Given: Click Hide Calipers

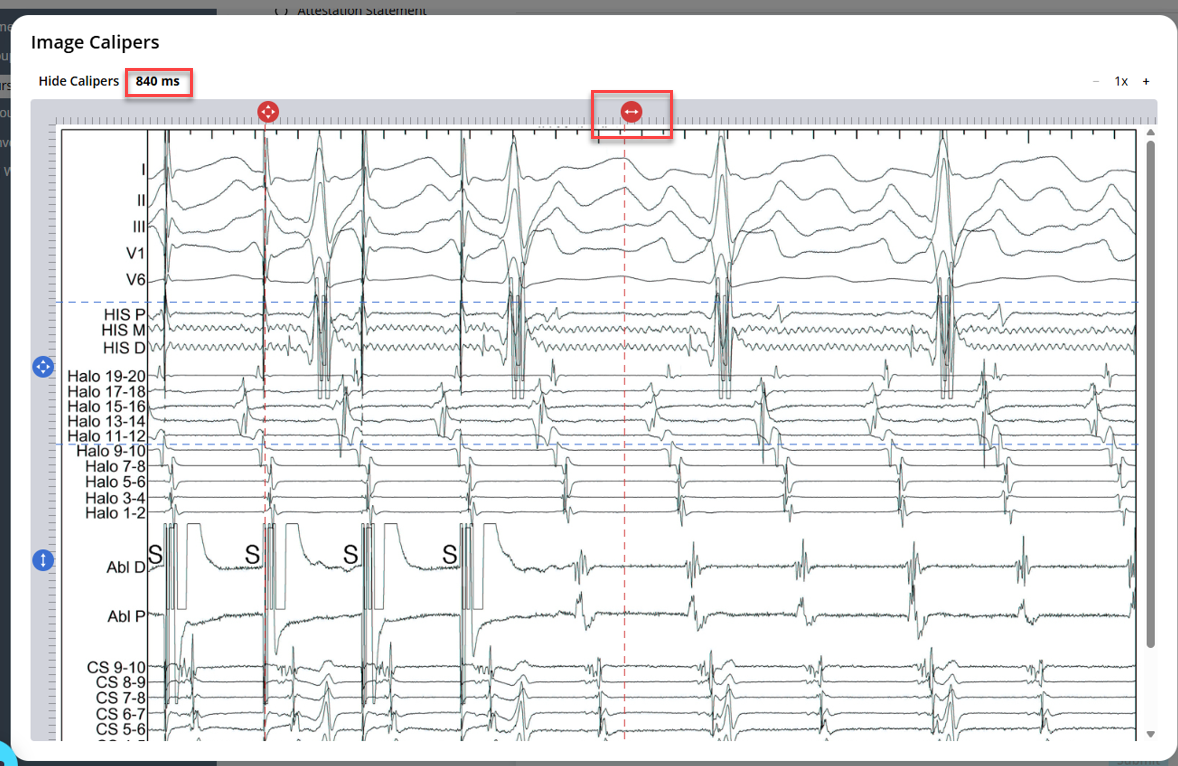Looking at the screenshot, I should tap(79, 81).
